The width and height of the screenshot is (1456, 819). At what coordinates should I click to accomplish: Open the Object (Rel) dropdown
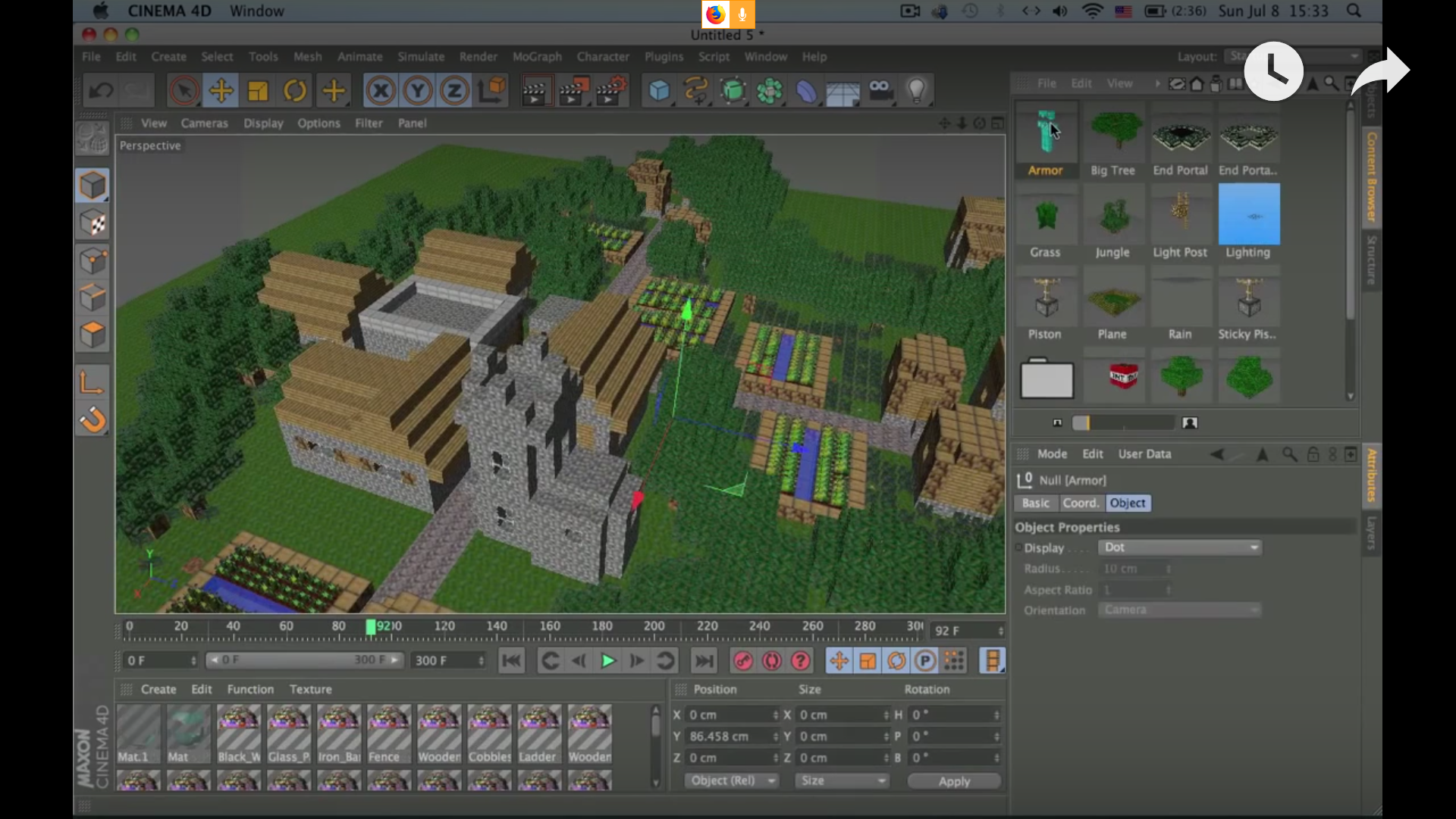point(732,781)
